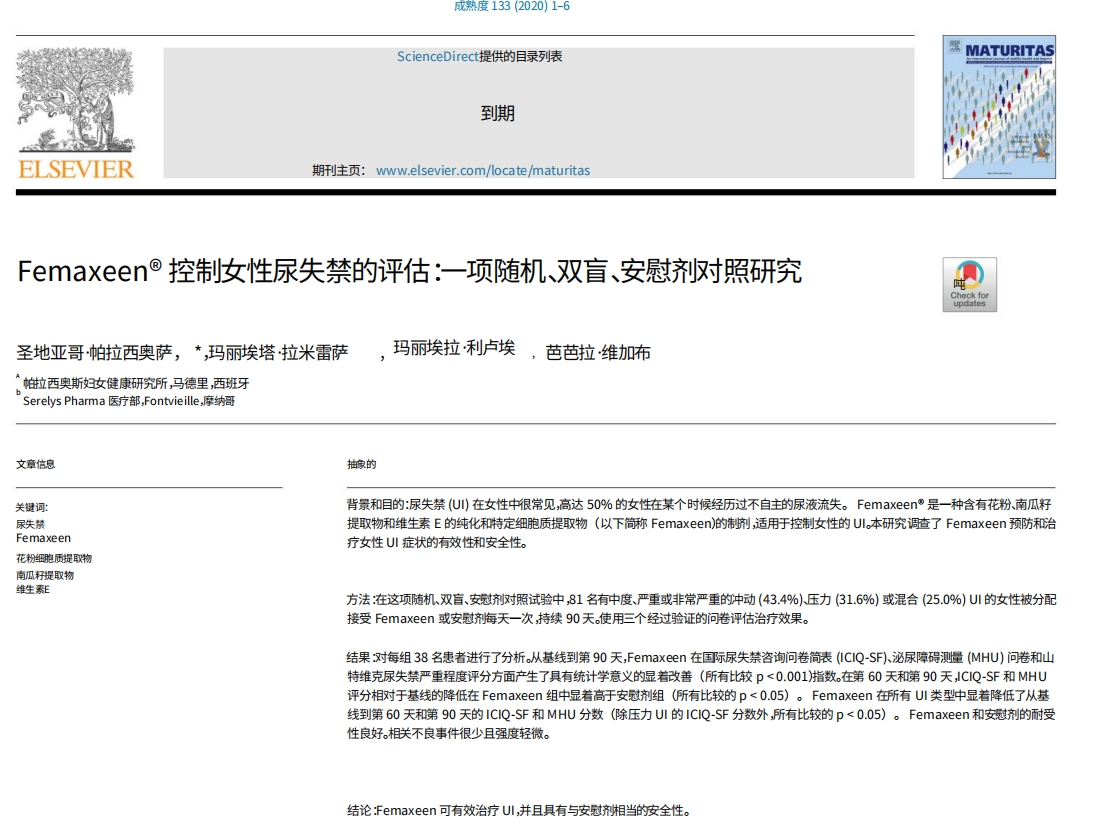Viewport: 1101px width, 826px height.
Task: Click the keyword Femaxeen
Action: click(44, 538)
